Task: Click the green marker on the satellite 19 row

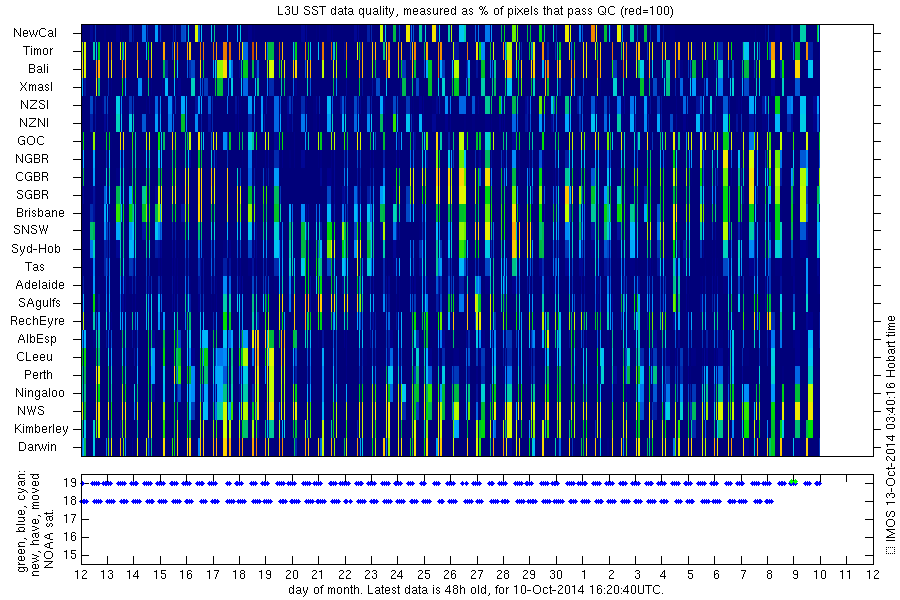Action: [x=793, y=482]
